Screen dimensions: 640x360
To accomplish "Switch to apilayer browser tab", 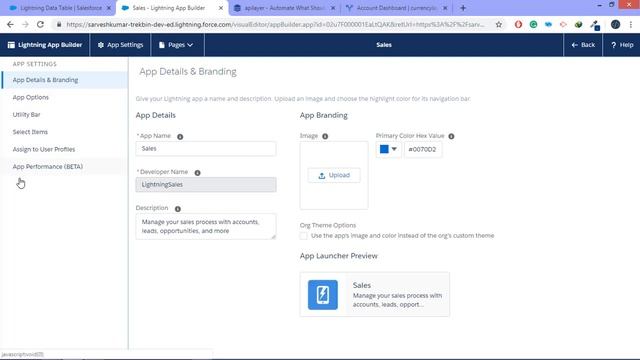I will pyautogui.click(x=284, y=8).
